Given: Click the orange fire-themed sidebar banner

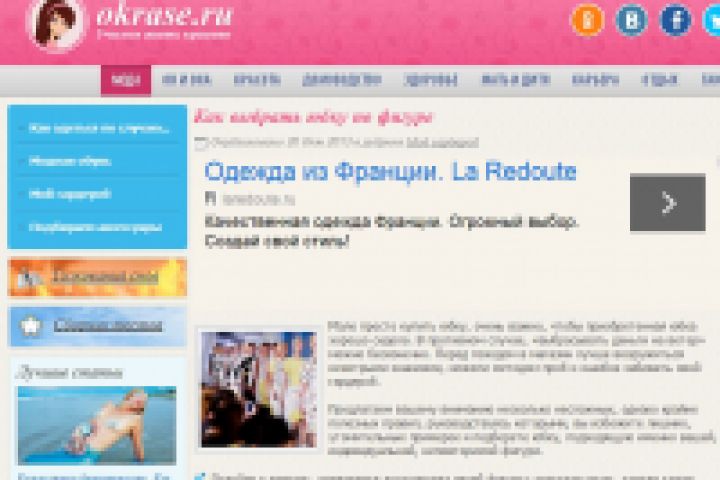Looking at the screenshot, I should pos(97,277).
